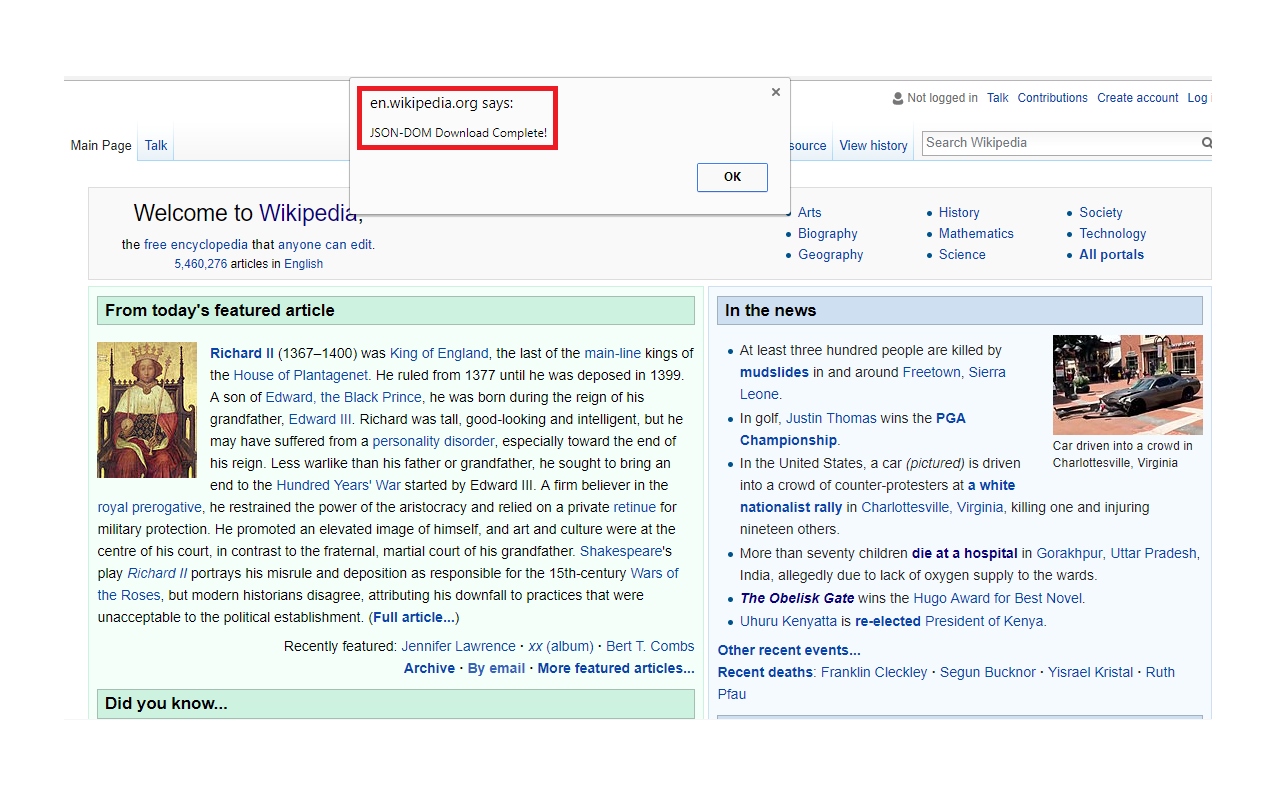Click Full article link
The width and height of the screenshot is (1280, 800).
[x=415, y=617]
